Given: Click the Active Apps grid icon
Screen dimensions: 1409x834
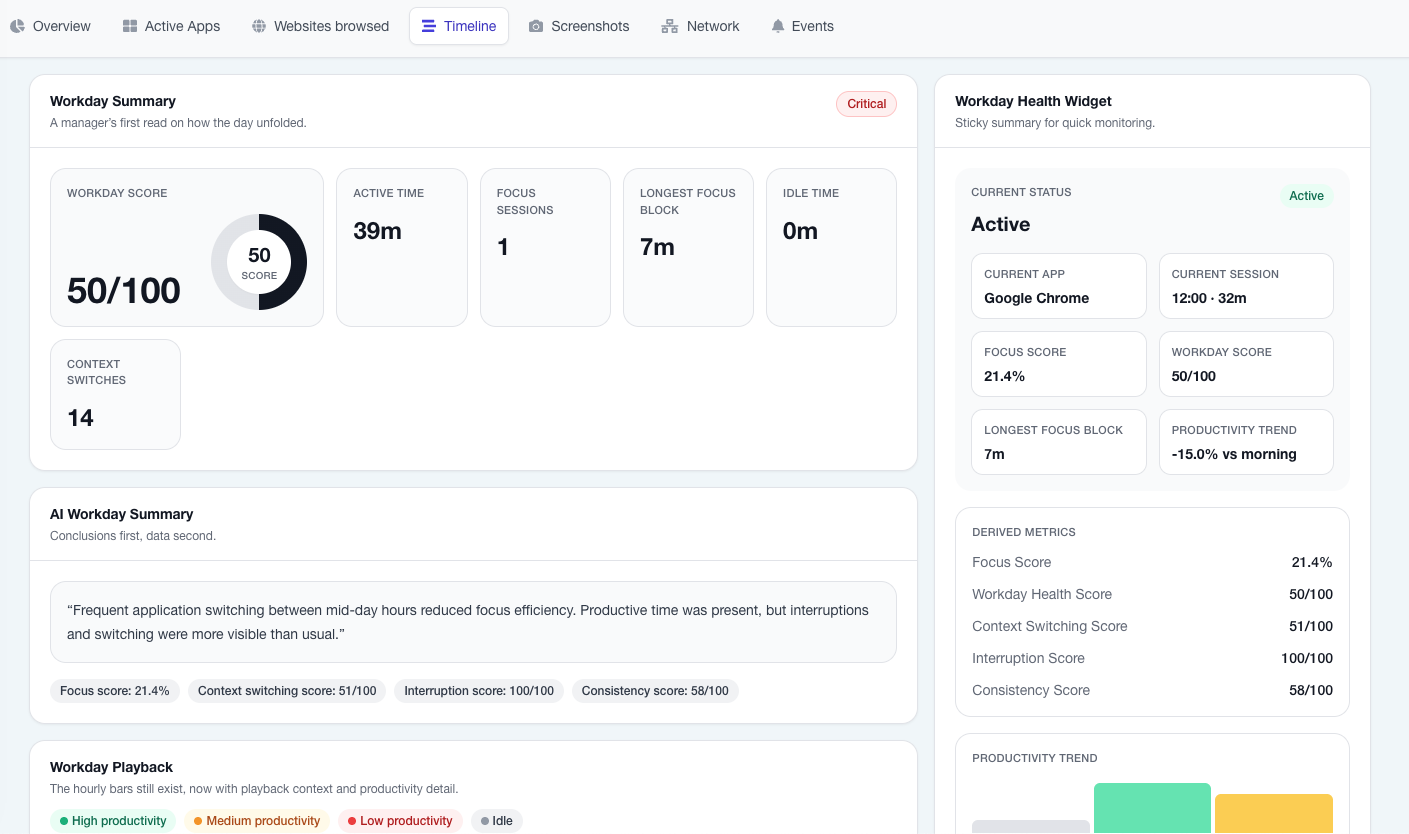Looking at the screenshot, I should click(x=130, y=26).
